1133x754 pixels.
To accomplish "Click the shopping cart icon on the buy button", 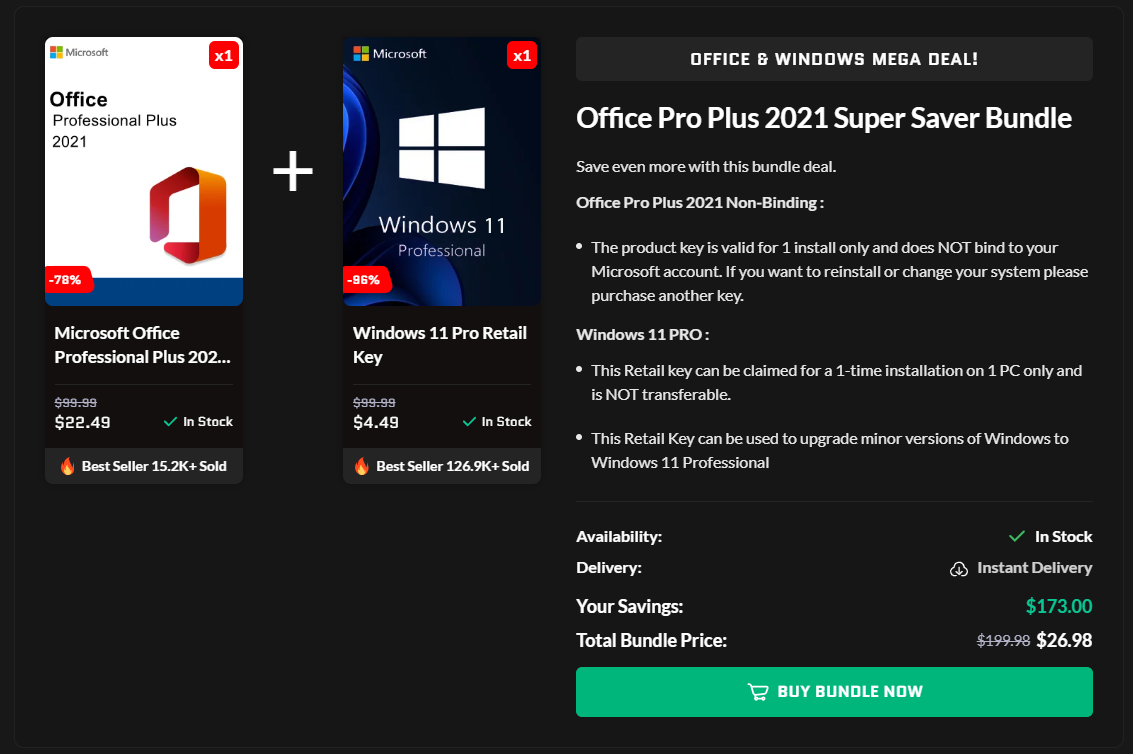I will 757,692.
